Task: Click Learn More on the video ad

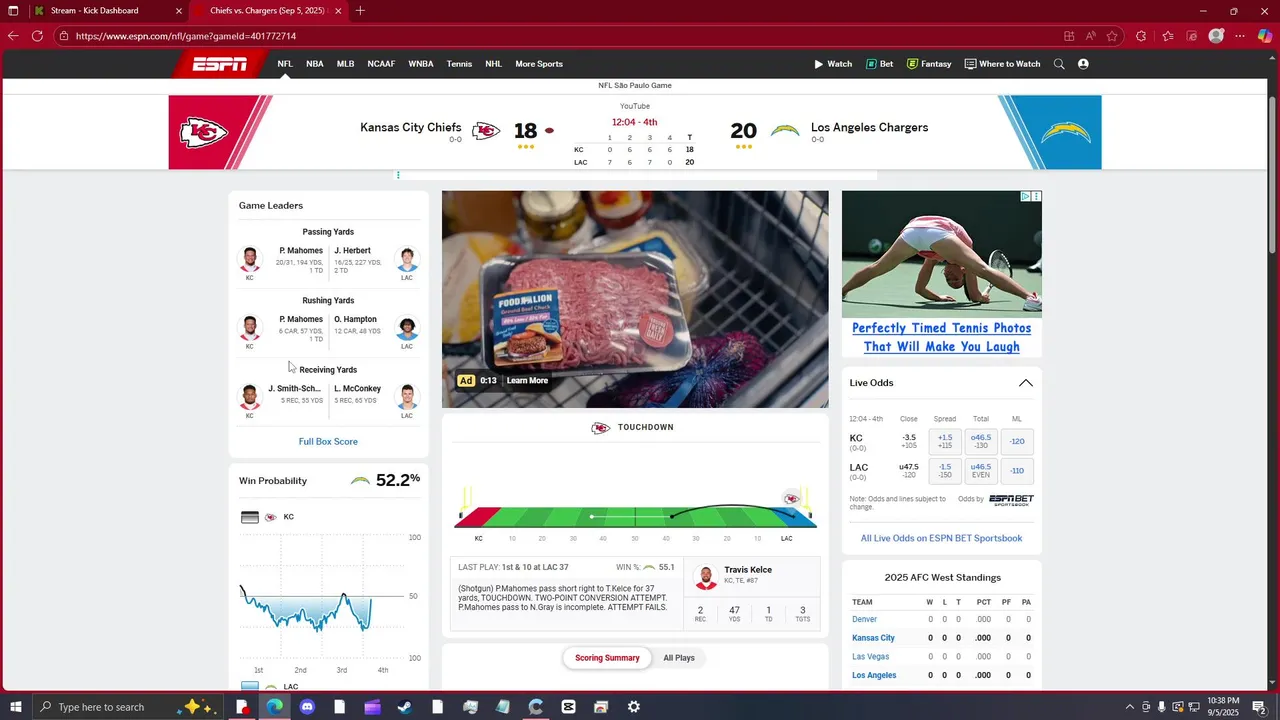Action: pos(527,381)
